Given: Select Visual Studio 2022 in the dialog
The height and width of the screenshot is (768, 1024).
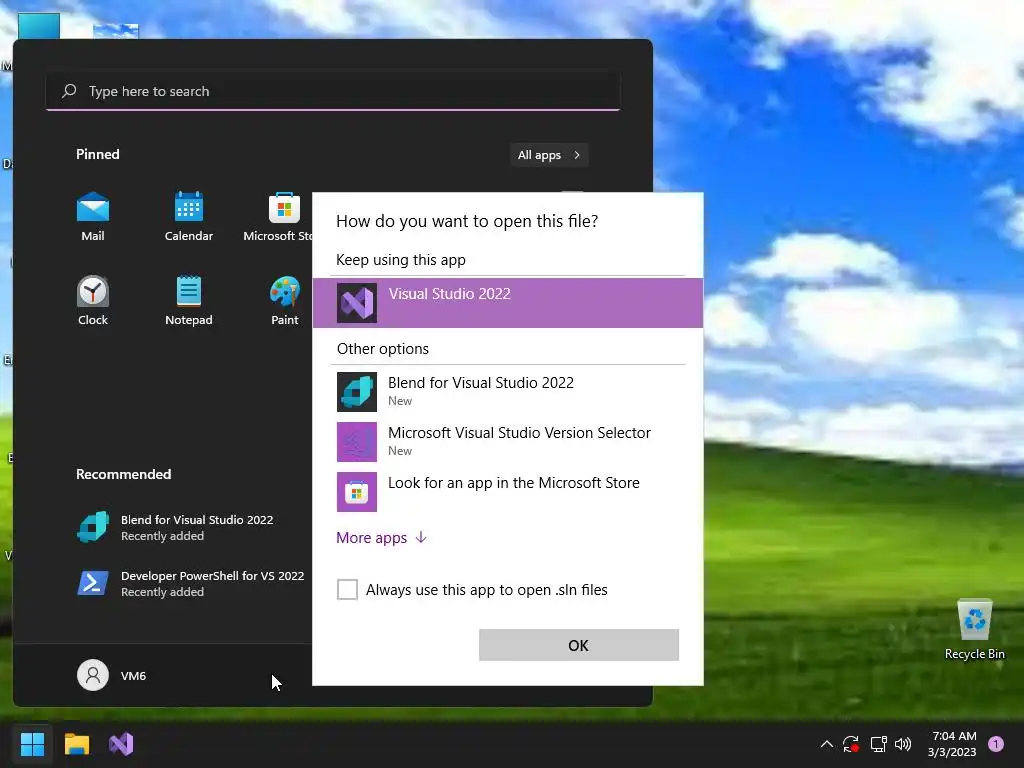Looking at the screenshot, I should [x=507, y=302].
